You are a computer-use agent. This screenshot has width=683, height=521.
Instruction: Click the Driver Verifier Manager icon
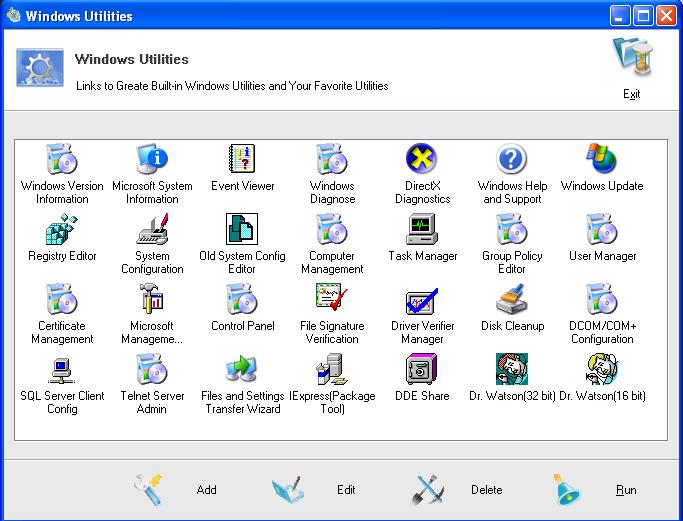[422, 301]
